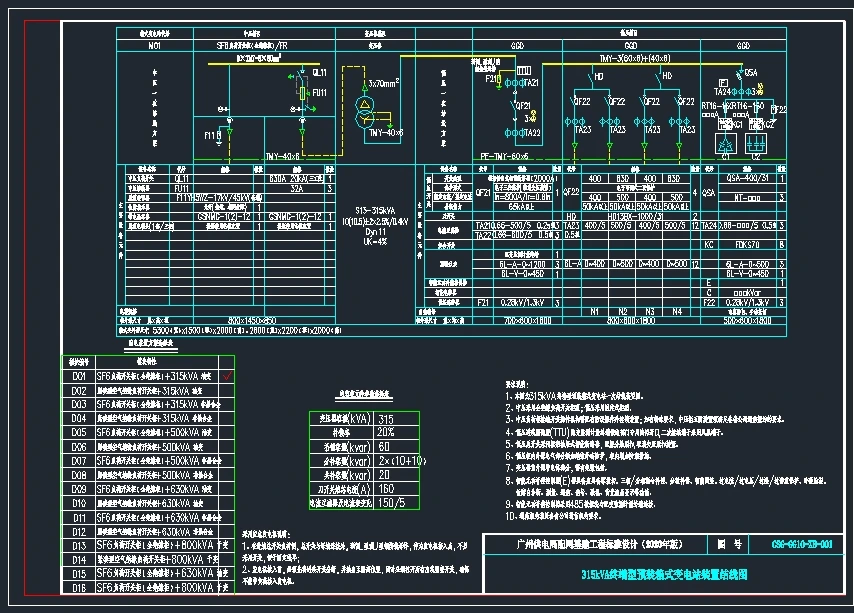
Task: Click the TMY-3(60×6)+(40×6) busbar label
Action: click(x=633, y=59)
